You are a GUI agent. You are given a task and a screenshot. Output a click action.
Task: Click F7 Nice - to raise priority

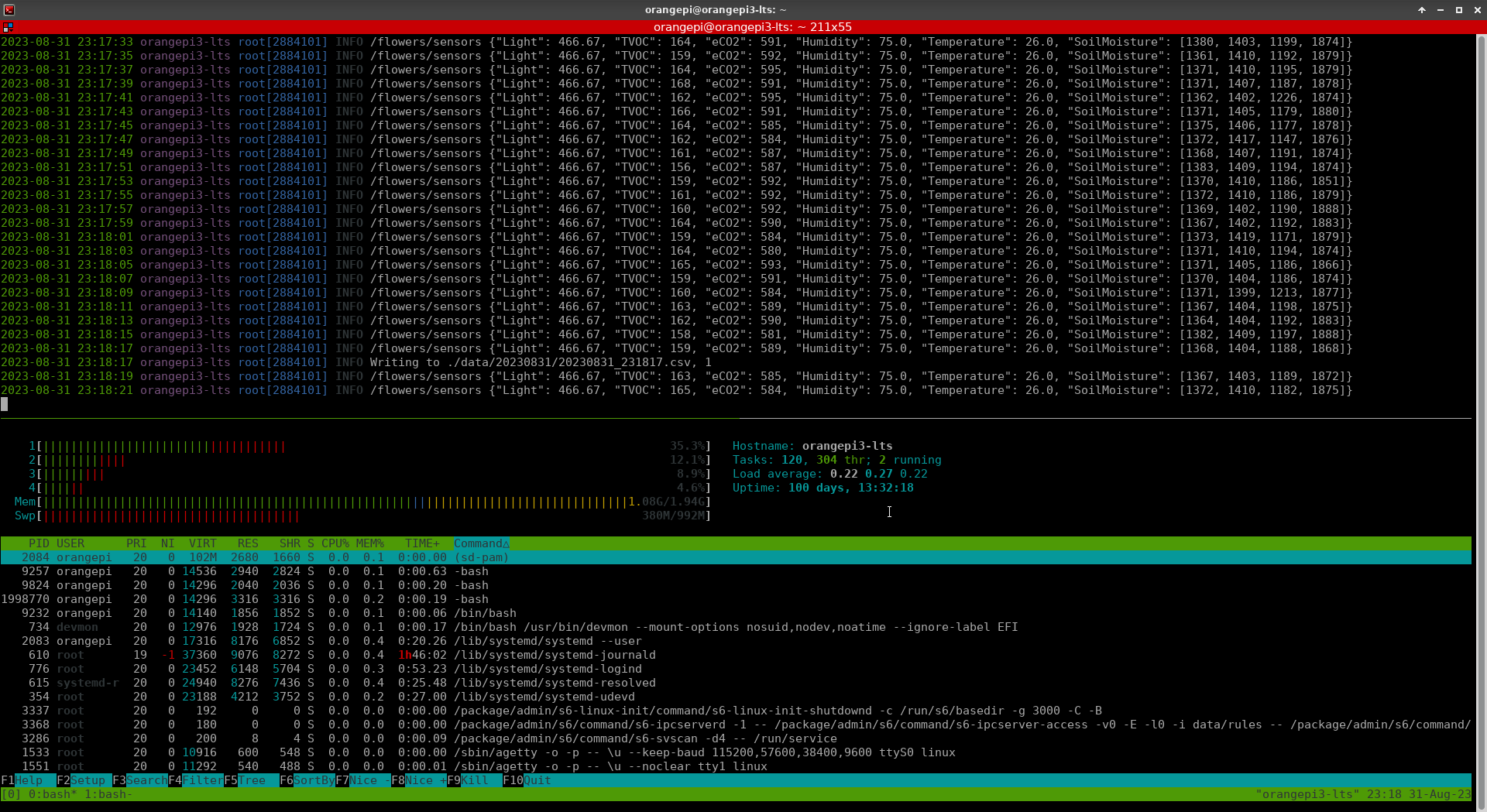363,780
